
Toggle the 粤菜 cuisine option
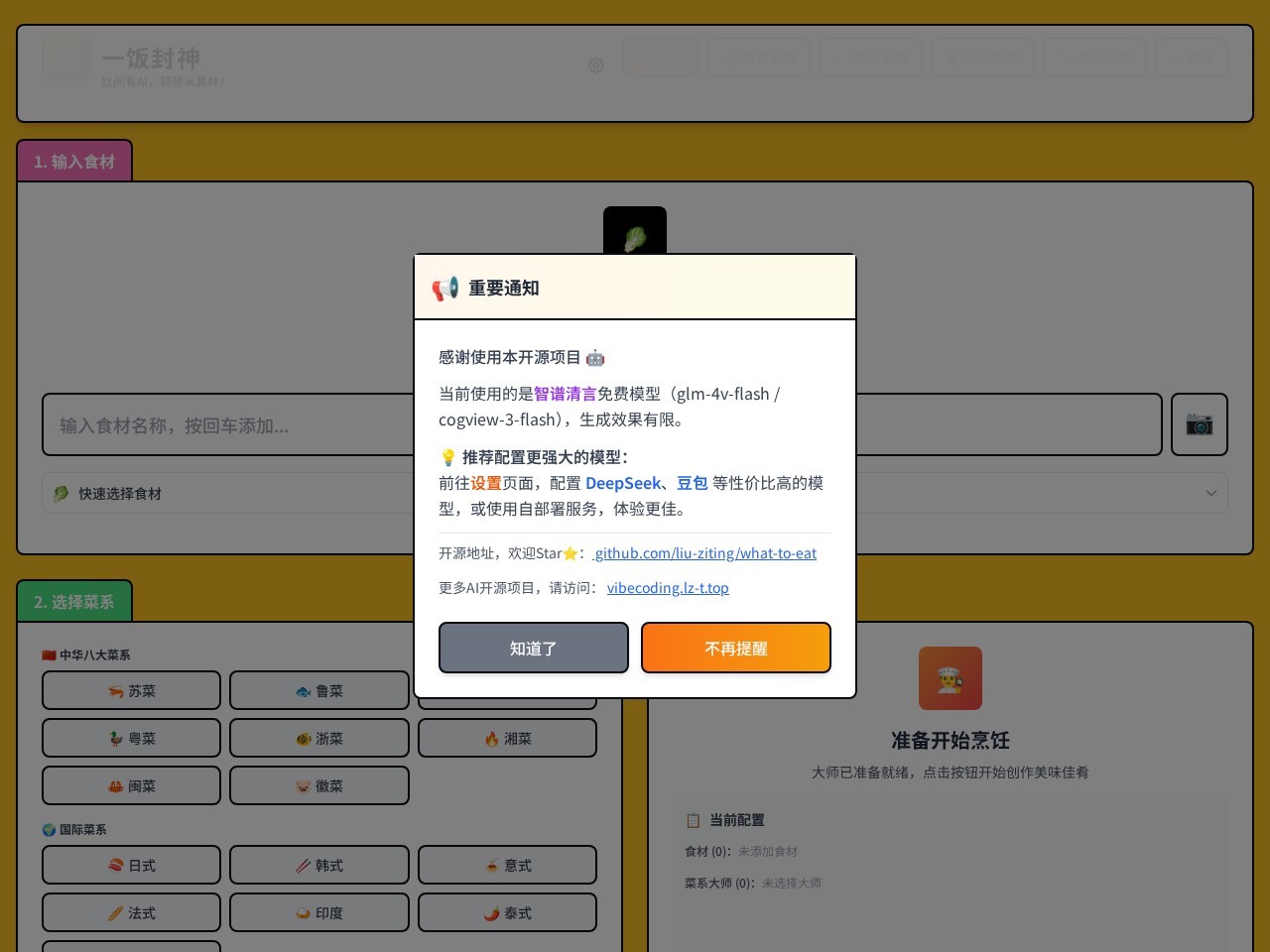131,738
